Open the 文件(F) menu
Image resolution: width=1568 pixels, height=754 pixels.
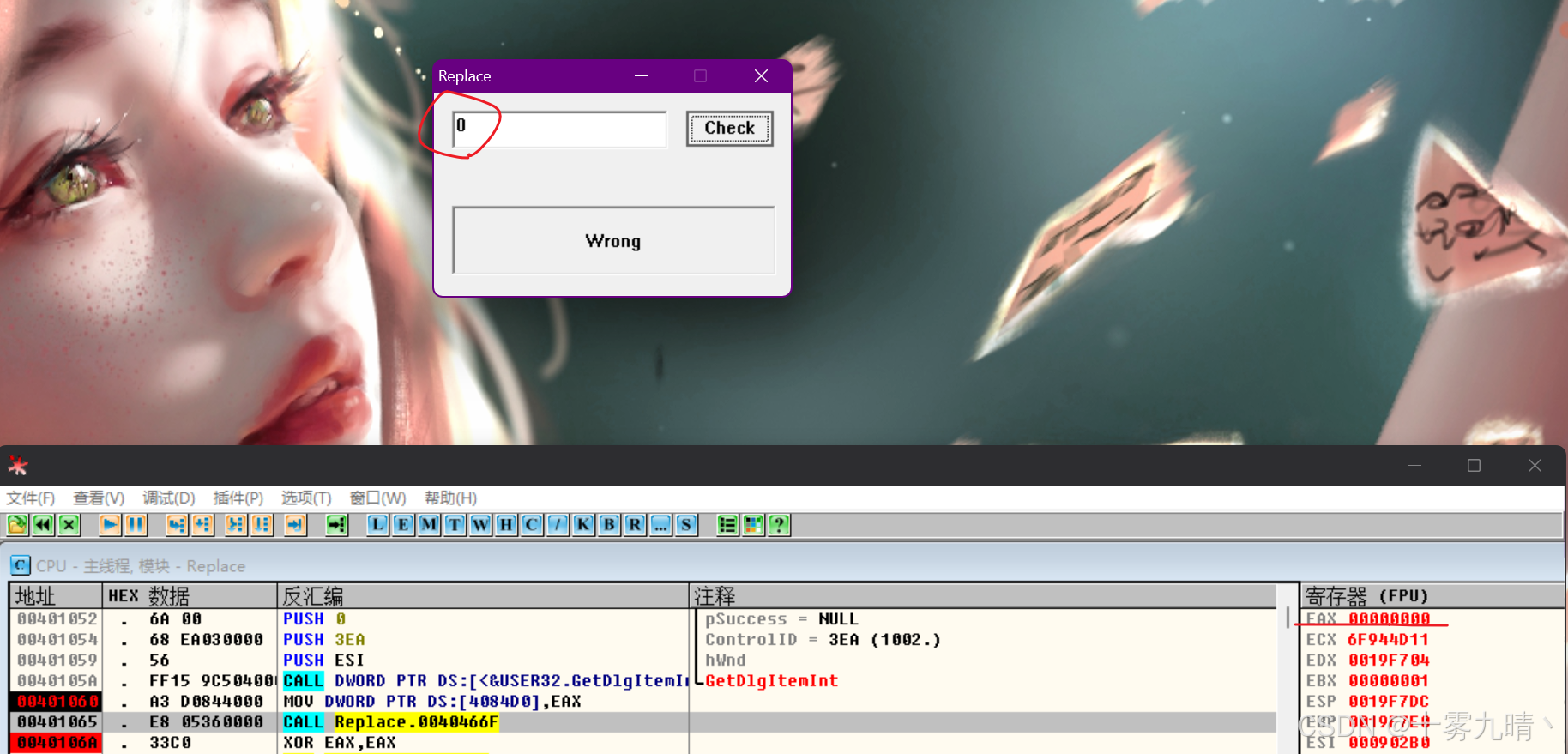click(x=31, y=498)
